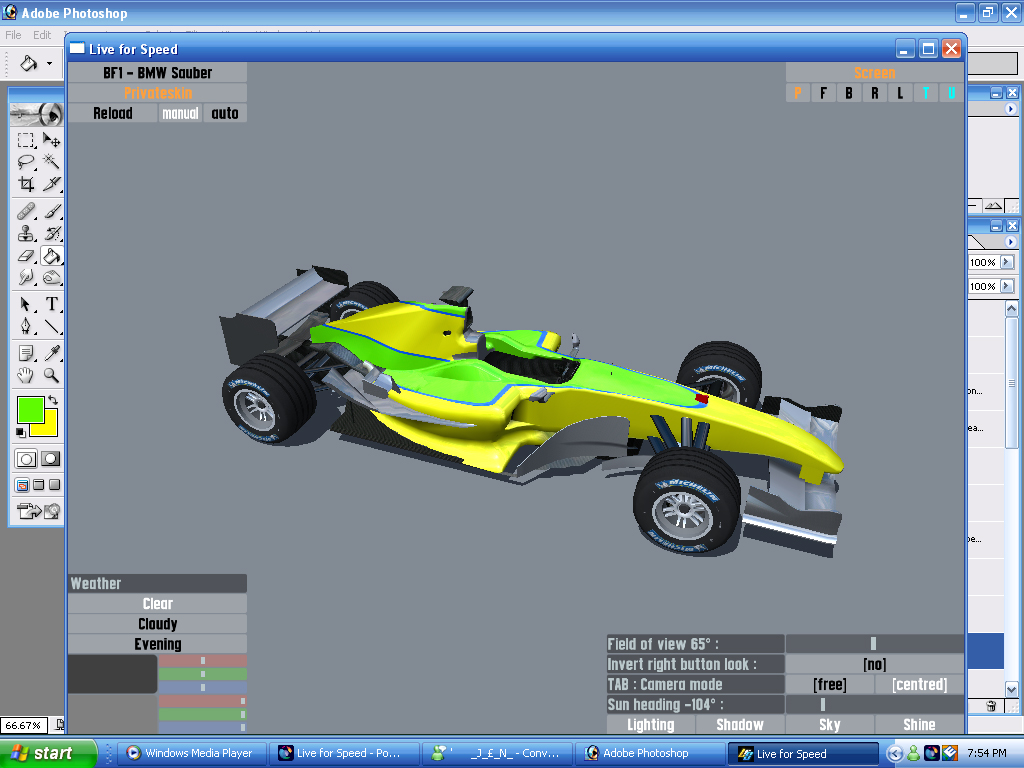Select the Pen tool

coord(25,327)
